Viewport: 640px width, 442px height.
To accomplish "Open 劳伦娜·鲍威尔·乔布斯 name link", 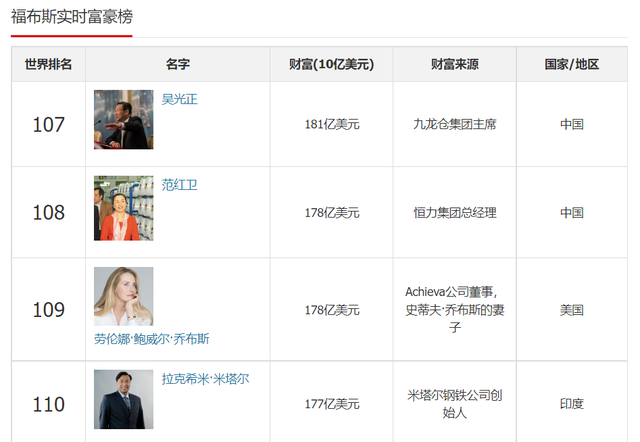I will pos(151,339).
